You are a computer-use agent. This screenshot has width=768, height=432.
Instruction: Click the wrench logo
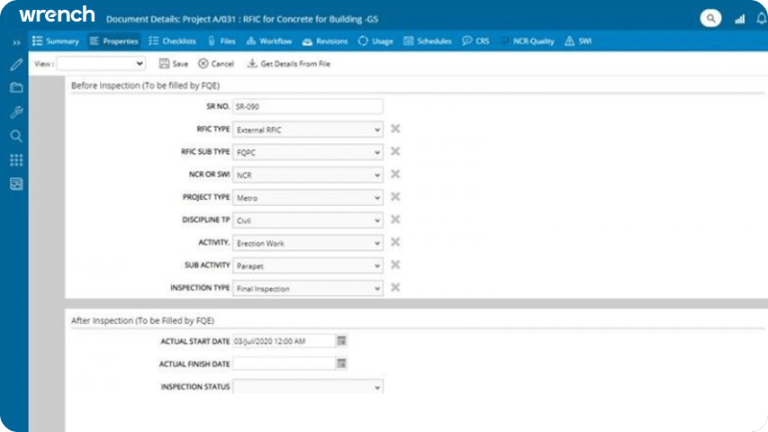tap(57, 15)
